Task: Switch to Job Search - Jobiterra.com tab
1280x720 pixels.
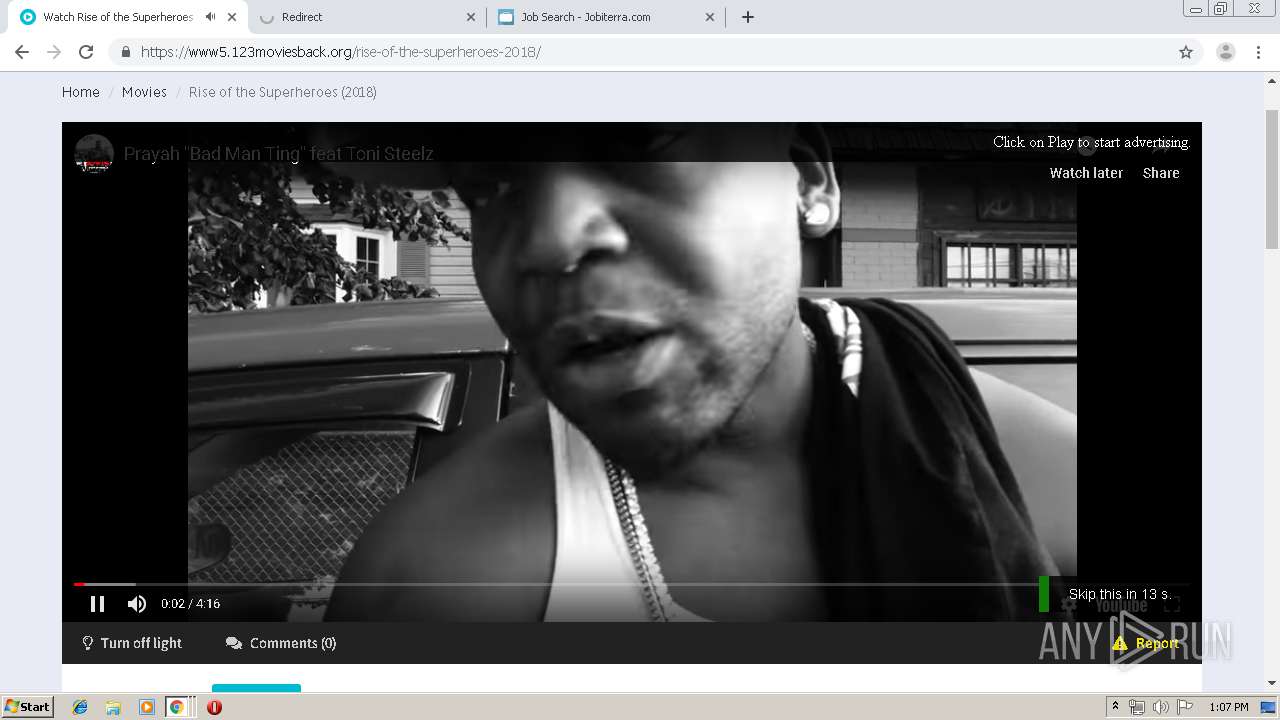Action: (x=607, y=17)
